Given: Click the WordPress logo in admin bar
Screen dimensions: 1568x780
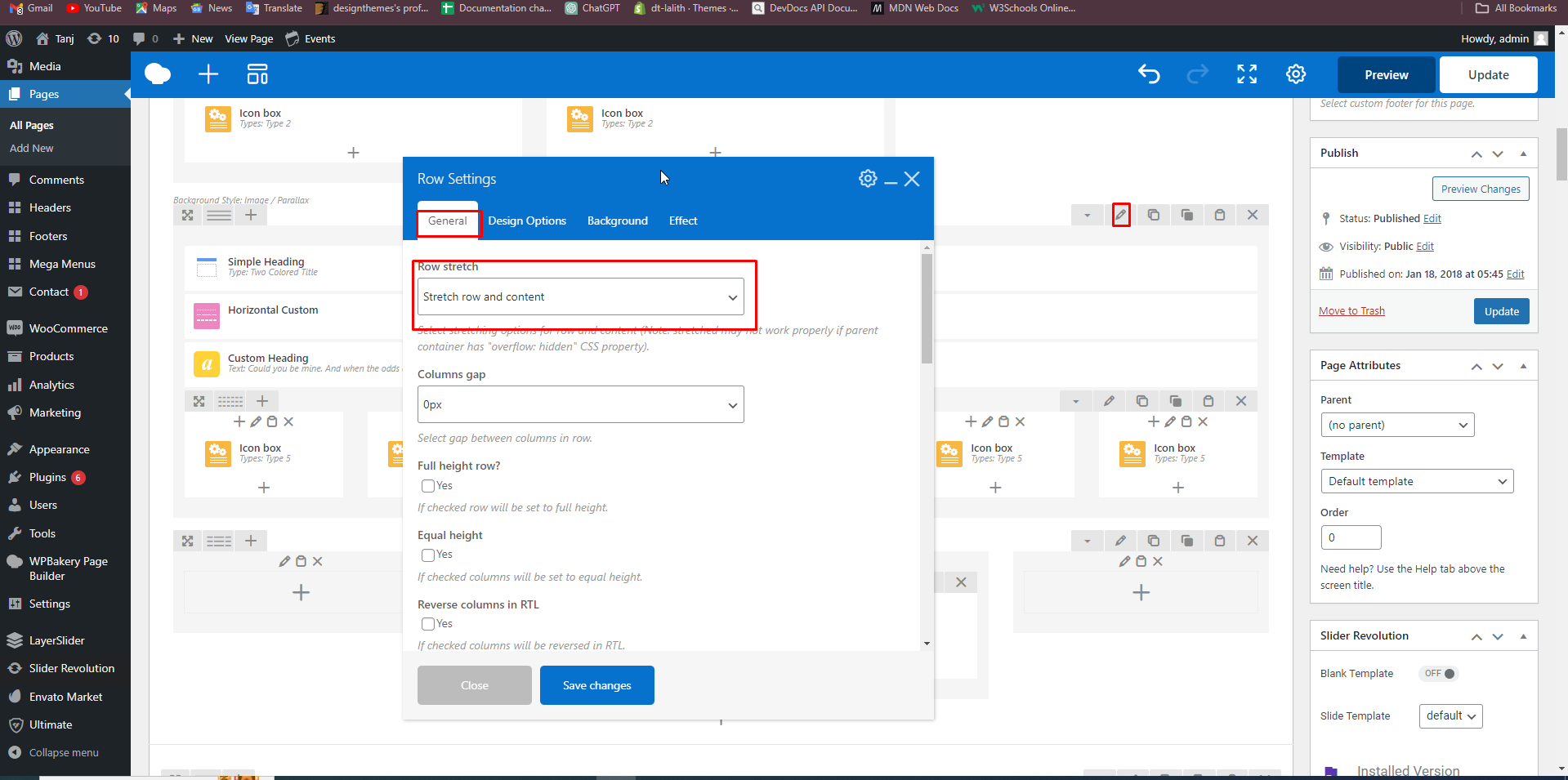Looking at the screenshot, I should pos(14,38).
